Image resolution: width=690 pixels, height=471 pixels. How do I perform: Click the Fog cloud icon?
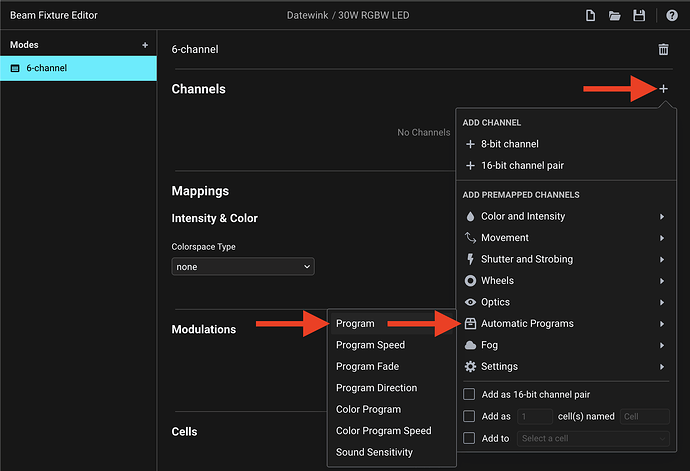[x=470, y=345]
